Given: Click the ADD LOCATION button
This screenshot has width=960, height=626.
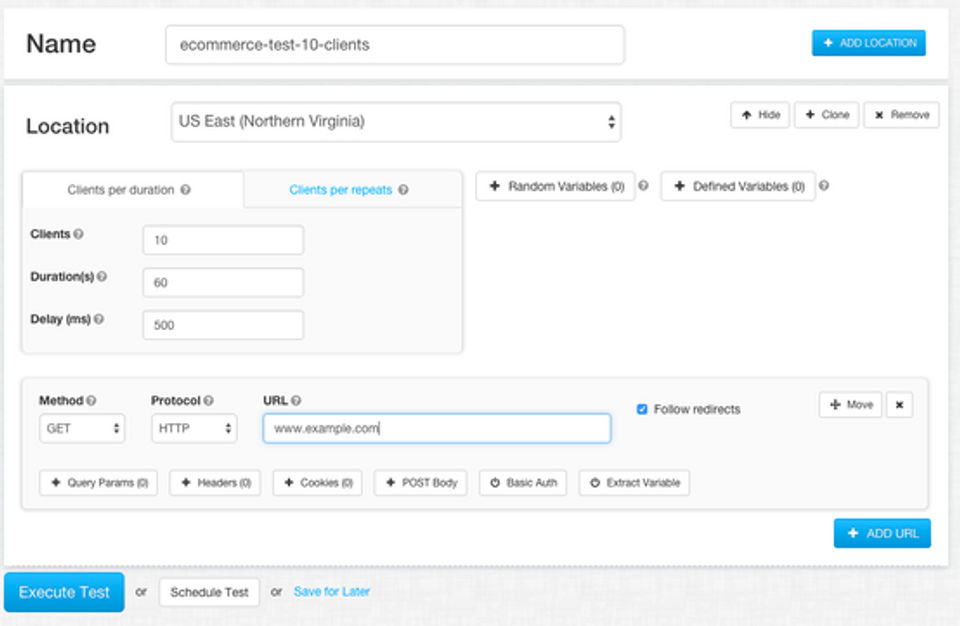Looking at the screenshot, I should 868,43.
